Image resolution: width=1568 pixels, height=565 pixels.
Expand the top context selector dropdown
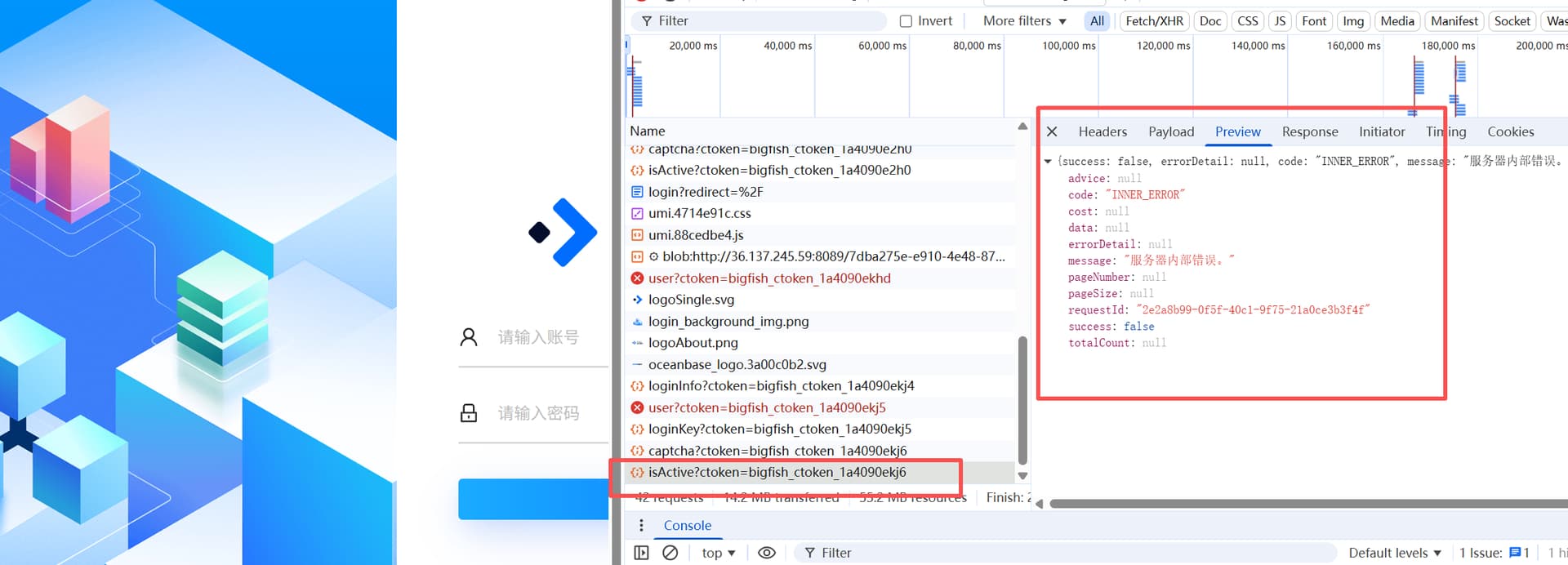click(x=718, y=553)
